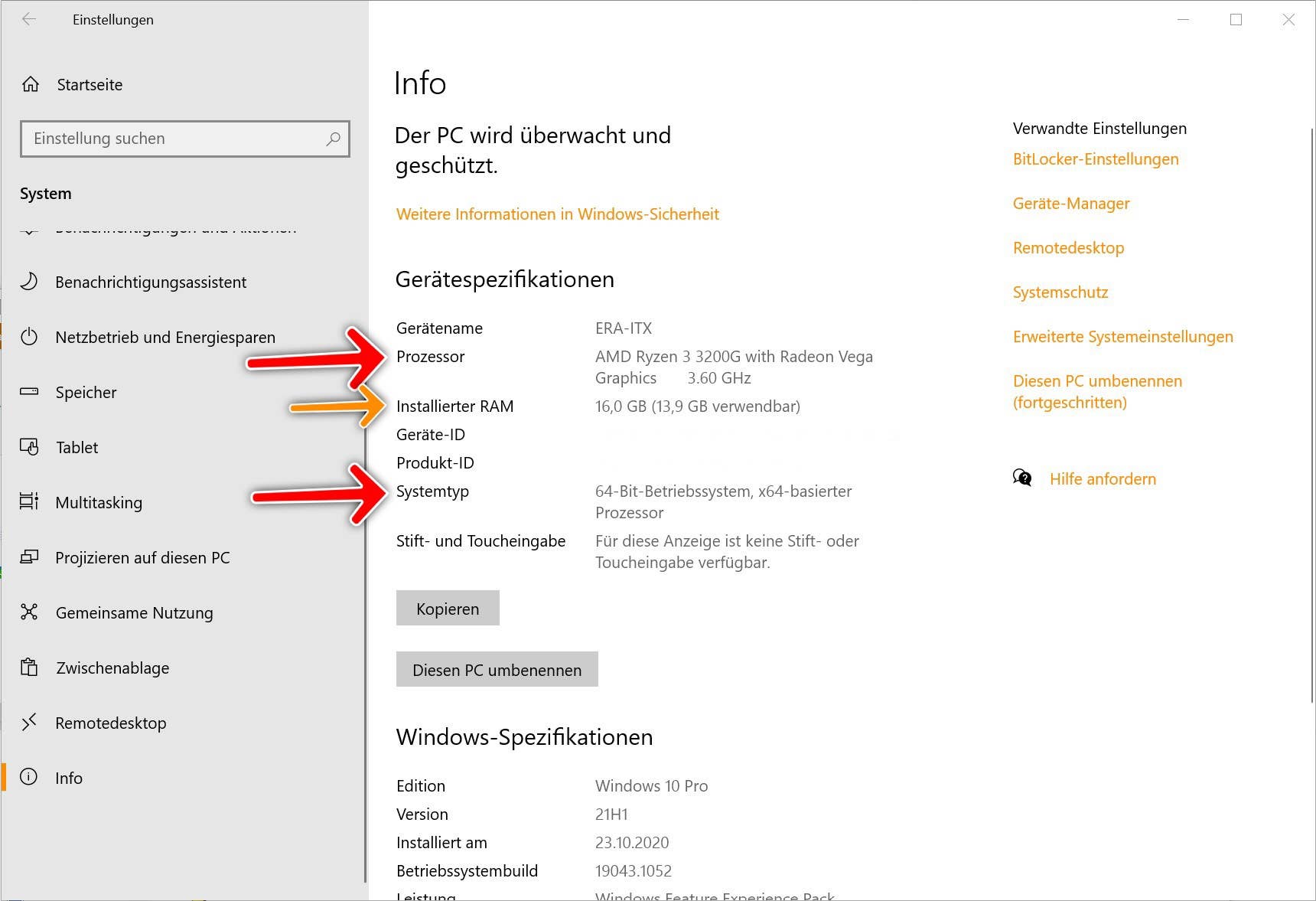Screen dimensions: 1316x901
Task: Click the Netzbetrieb und Energiesparen power icon
Action: 30,337
